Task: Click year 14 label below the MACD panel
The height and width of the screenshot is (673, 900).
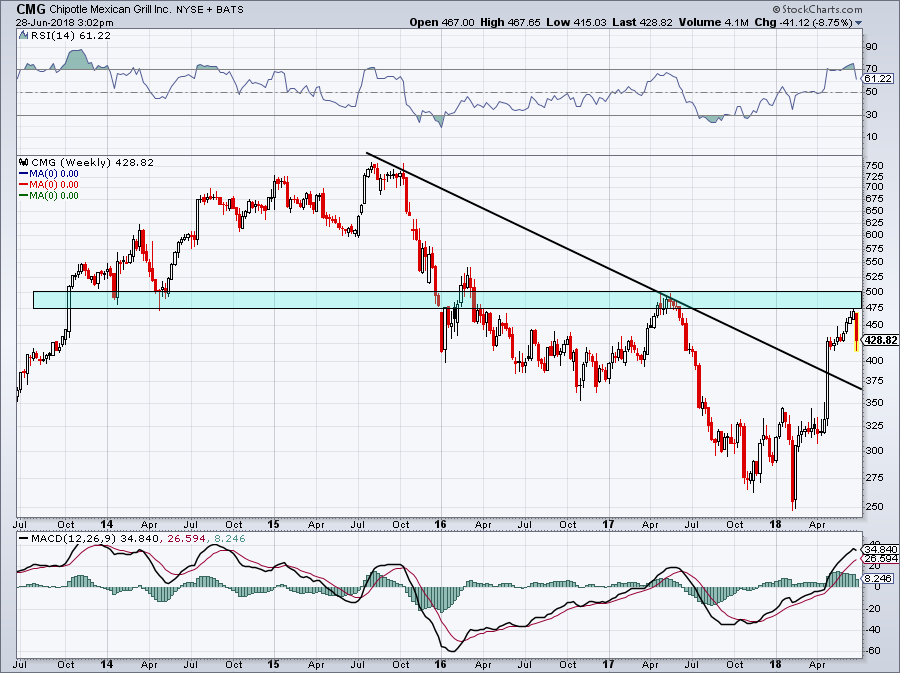Action: point(106,664)
